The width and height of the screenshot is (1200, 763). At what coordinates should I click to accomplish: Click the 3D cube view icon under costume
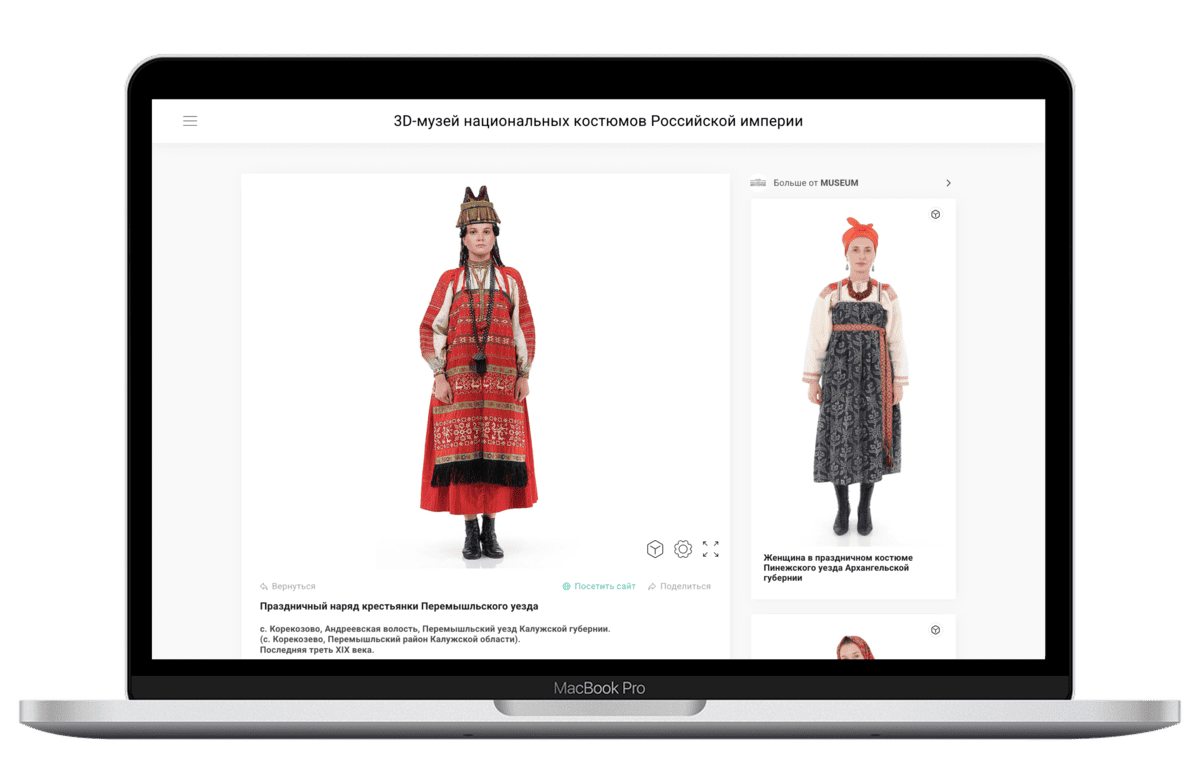(654, 549)
